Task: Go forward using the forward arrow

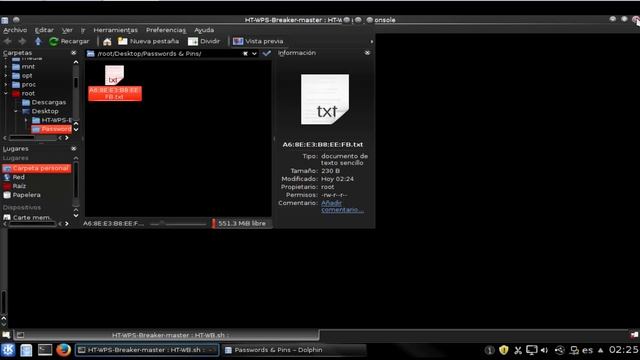Action: click(x=22, y=41)
